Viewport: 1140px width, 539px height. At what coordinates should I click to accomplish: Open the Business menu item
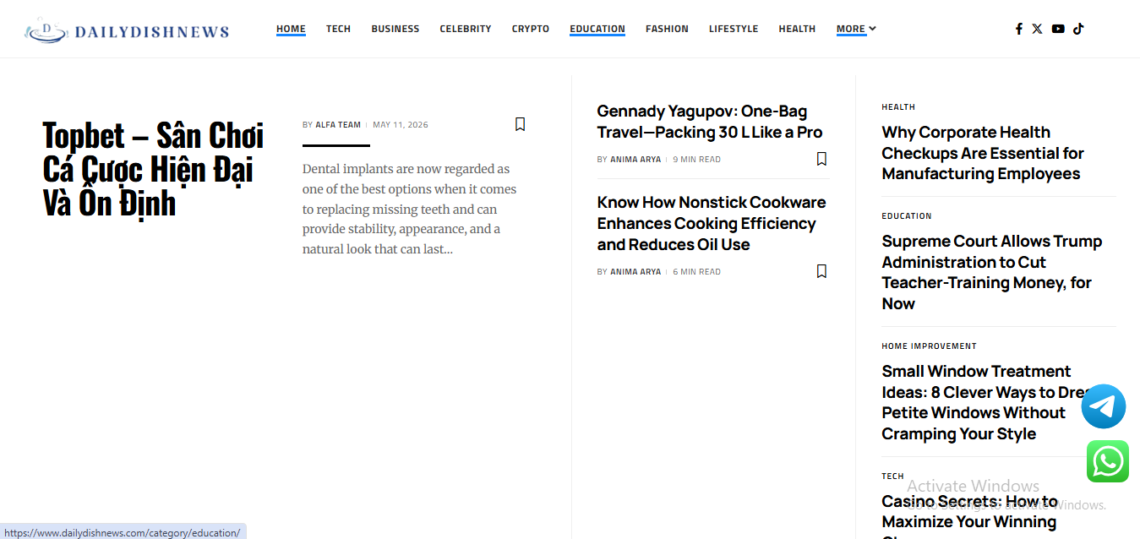(395, 29)
